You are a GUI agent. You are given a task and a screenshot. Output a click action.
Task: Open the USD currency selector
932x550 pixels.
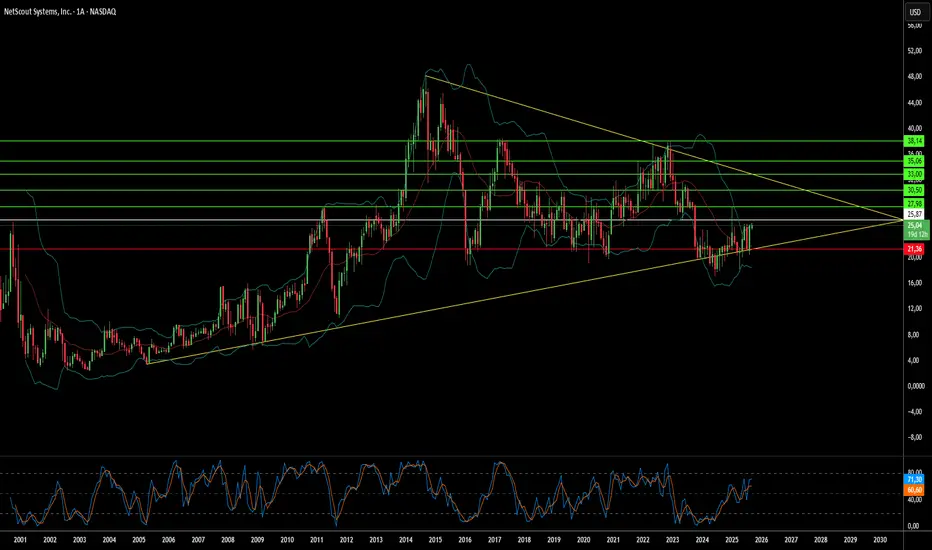point(913,12)
